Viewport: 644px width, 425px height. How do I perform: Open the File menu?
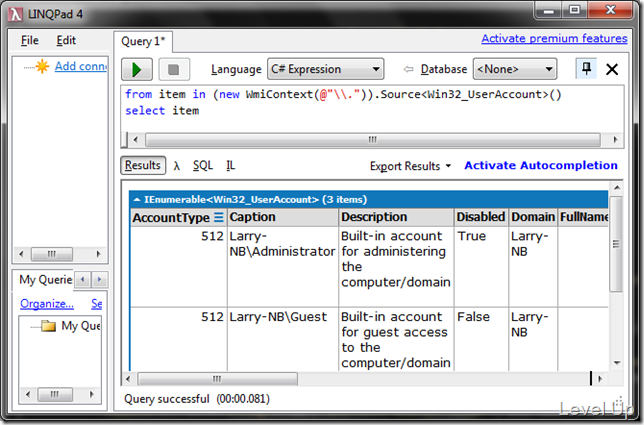30,40
